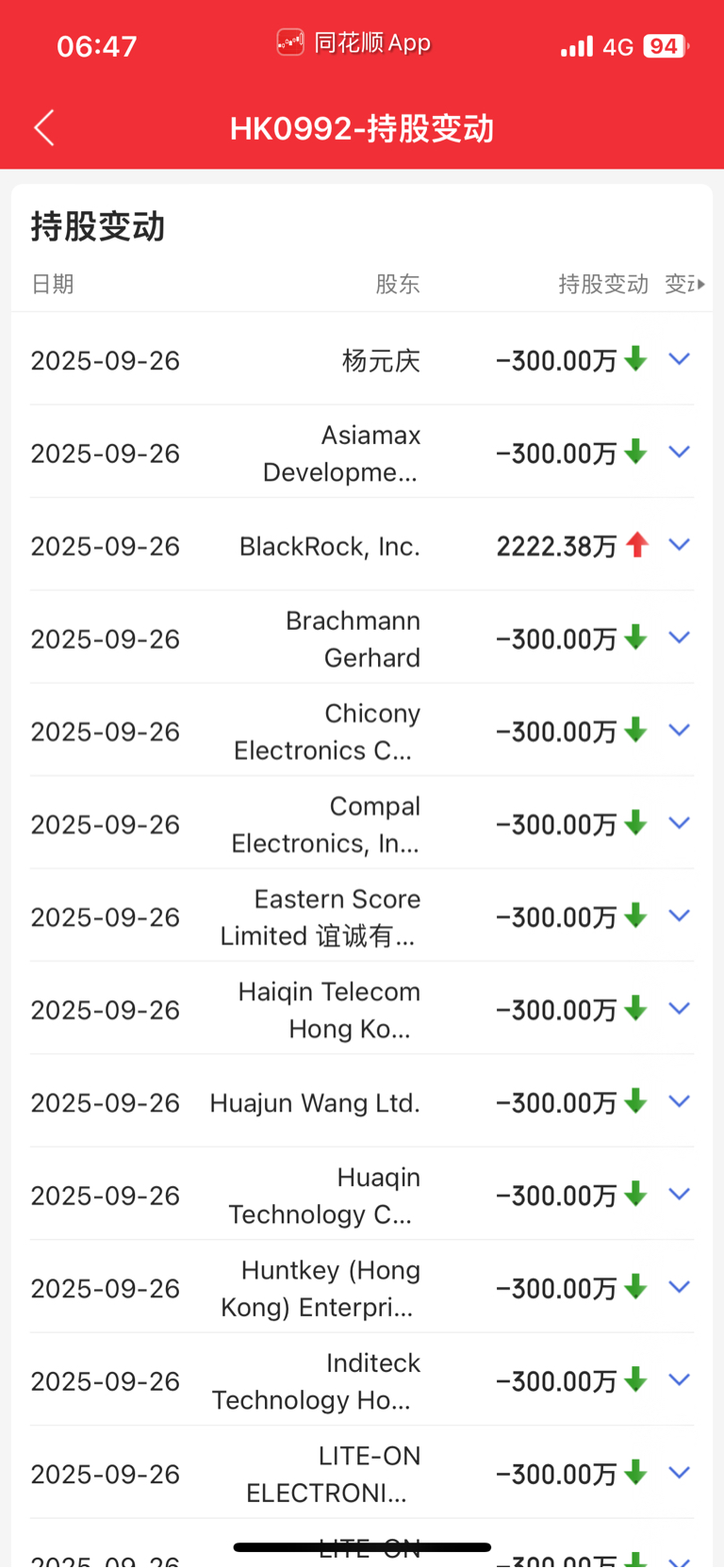
Task: Tap the green down arrow for Huajun Wang Ltd.
Action: click(x=636, y=1101)
